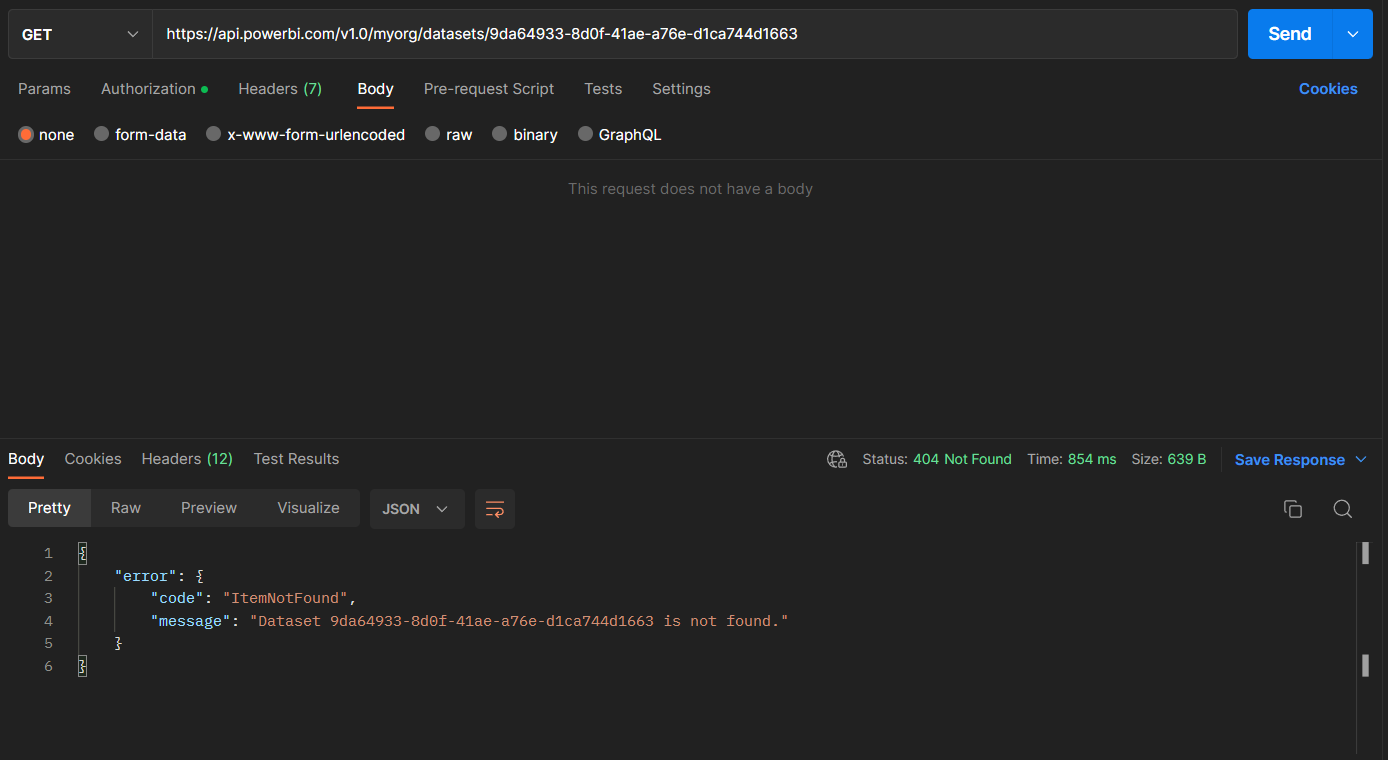Open the response Cookies tab

93,459
